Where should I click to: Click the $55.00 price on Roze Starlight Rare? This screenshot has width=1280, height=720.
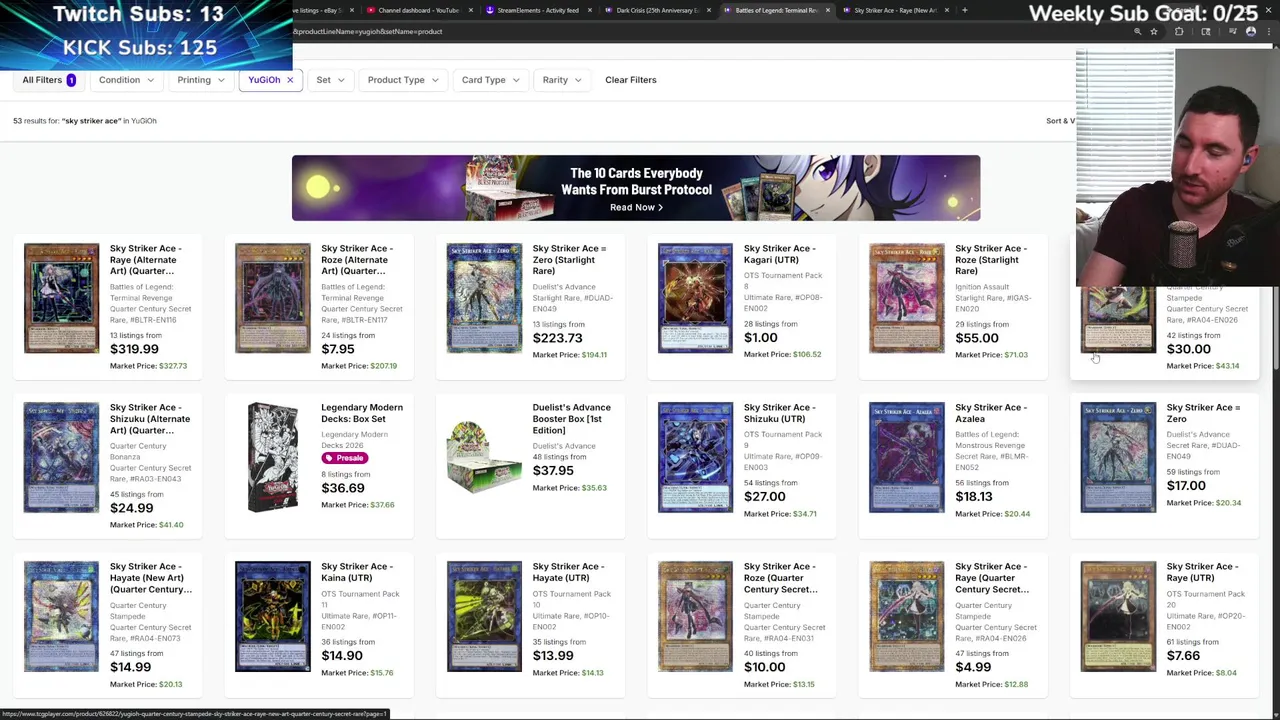pos(976,338)
